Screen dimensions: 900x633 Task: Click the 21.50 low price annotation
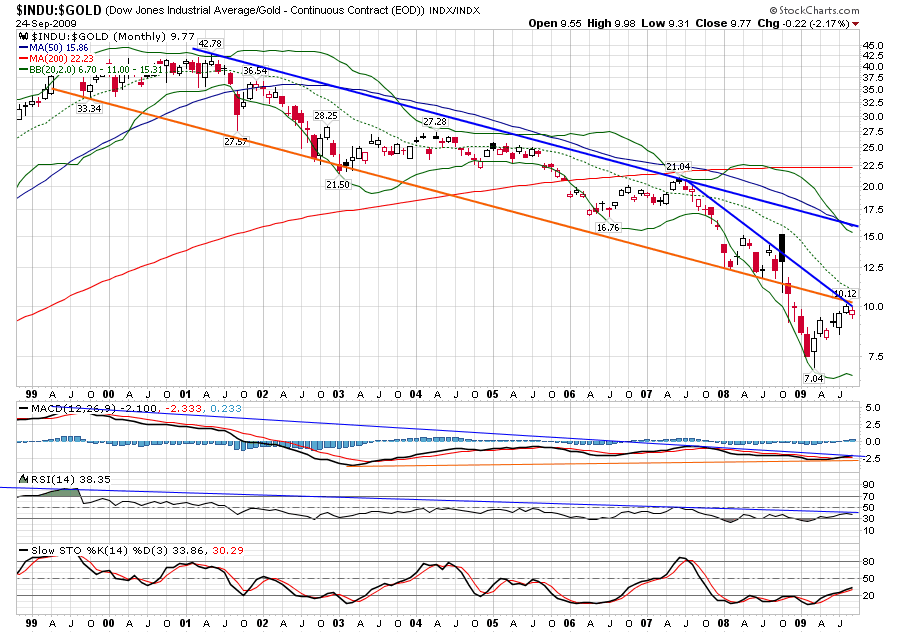click(x=338, y=184)
